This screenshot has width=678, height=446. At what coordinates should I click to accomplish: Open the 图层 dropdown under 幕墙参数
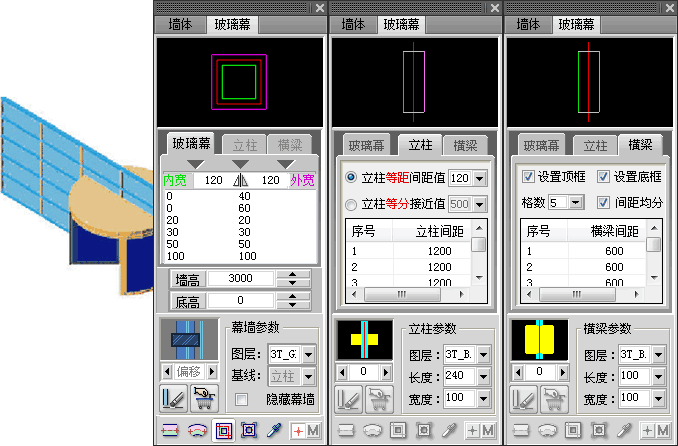[x=307, y=354]
